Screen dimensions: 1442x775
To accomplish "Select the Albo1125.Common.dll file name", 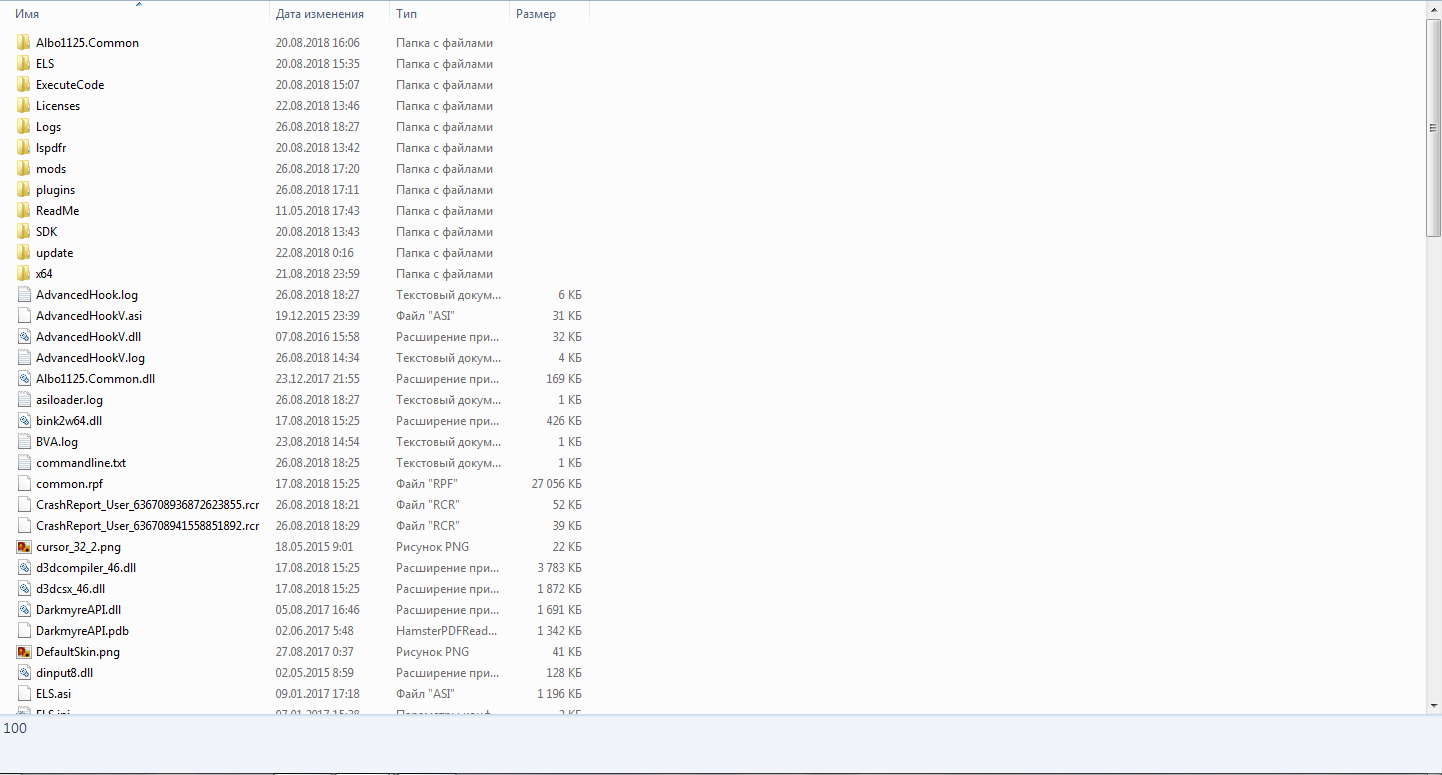I will [x=96, y=379].
